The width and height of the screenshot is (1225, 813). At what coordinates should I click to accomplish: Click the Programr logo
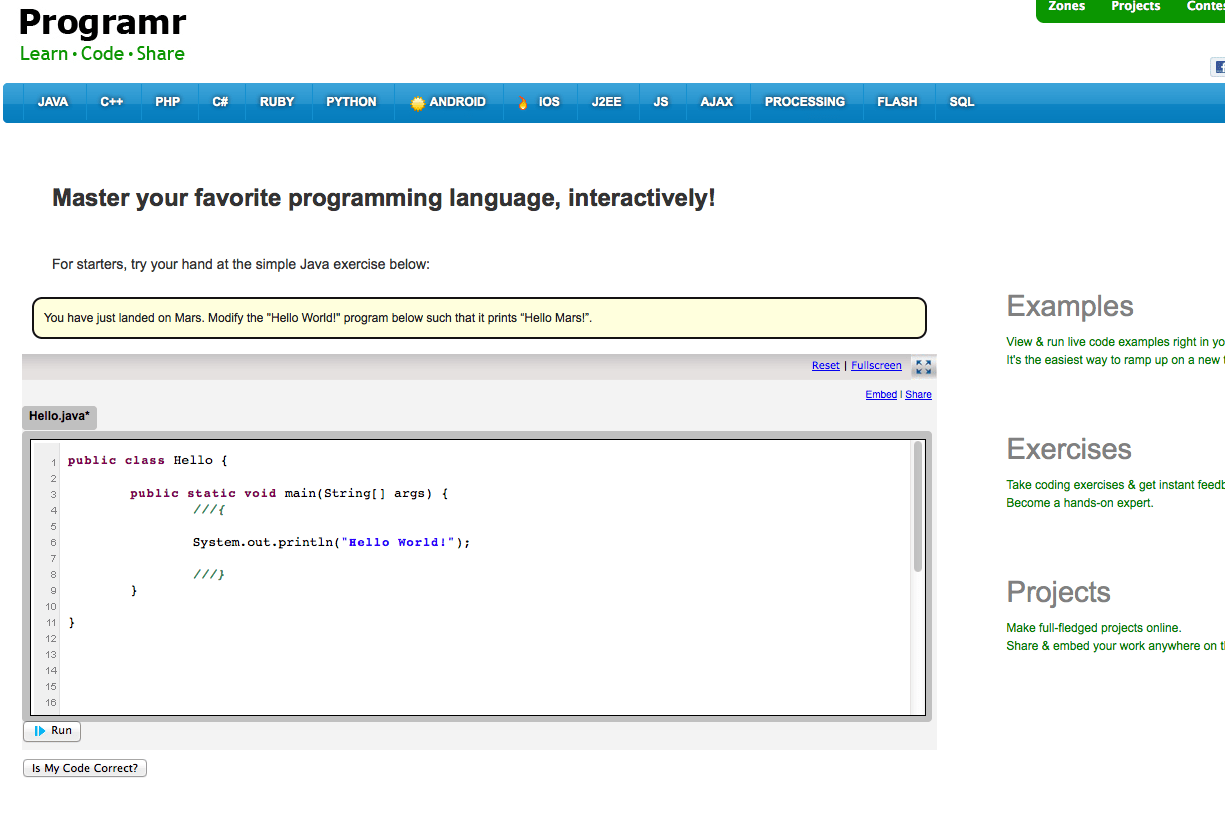click(100, 22)
